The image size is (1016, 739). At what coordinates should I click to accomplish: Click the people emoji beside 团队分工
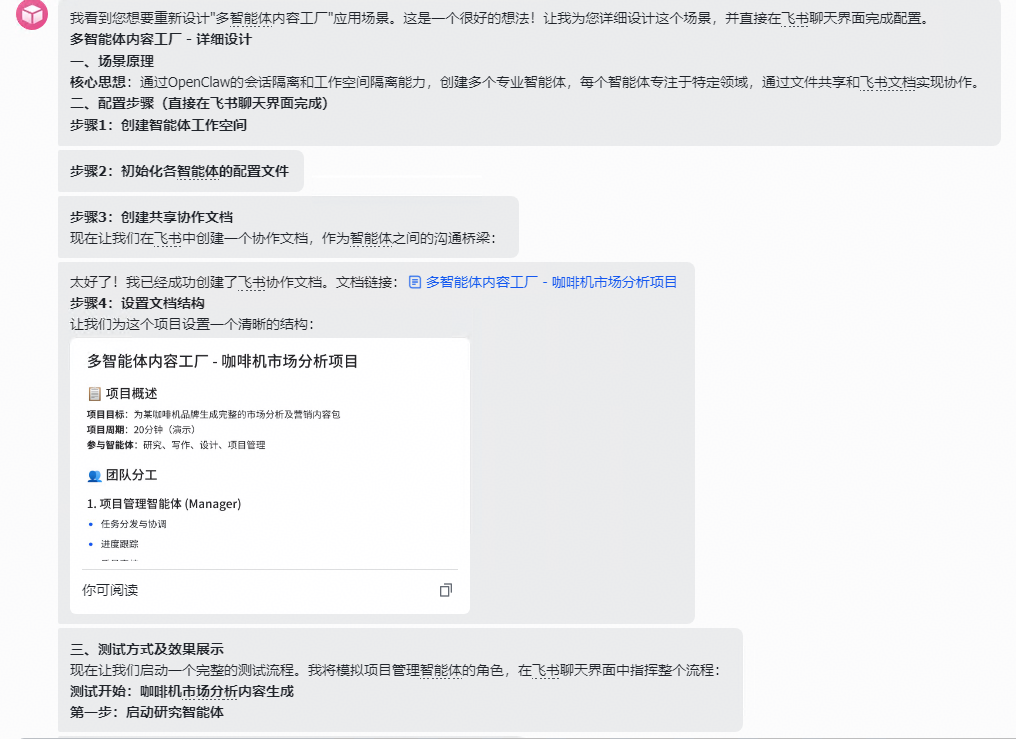click(95, 475)
